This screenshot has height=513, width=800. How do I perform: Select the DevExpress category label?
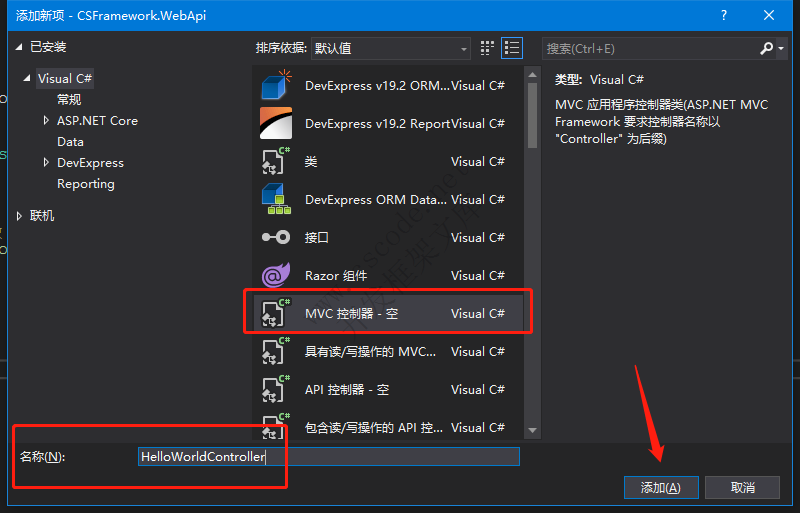[90, 162]
